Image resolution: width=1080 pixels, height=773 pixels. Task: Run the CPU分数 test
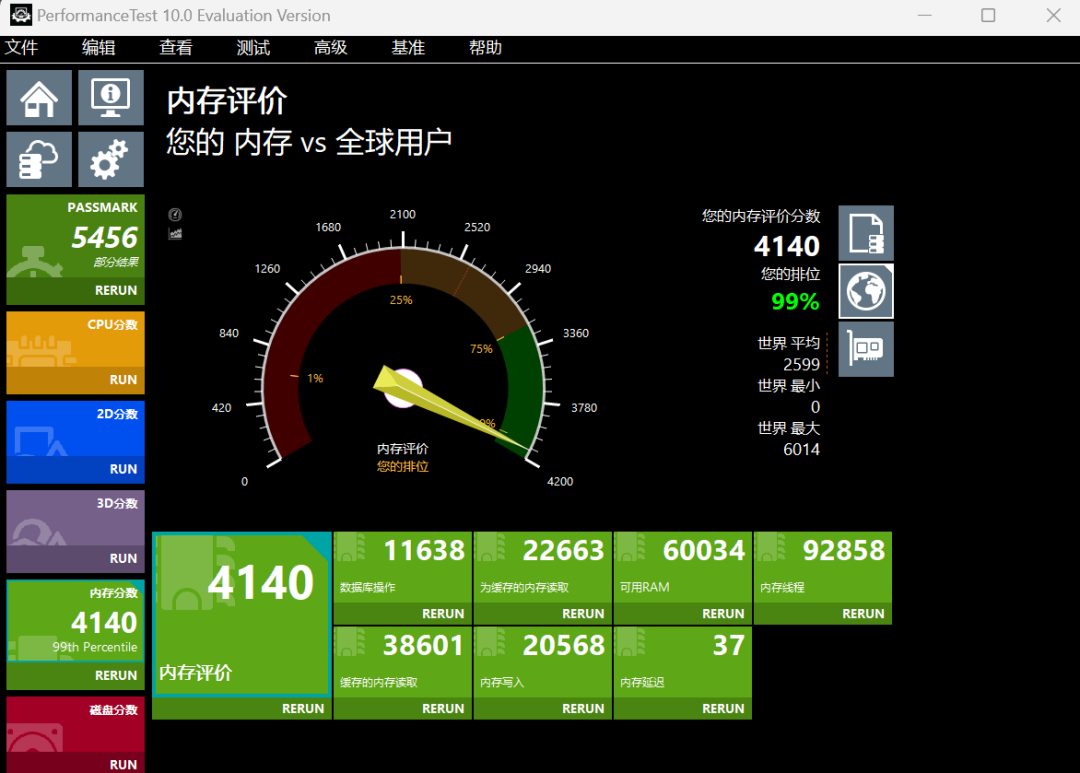tap(123, 380)
